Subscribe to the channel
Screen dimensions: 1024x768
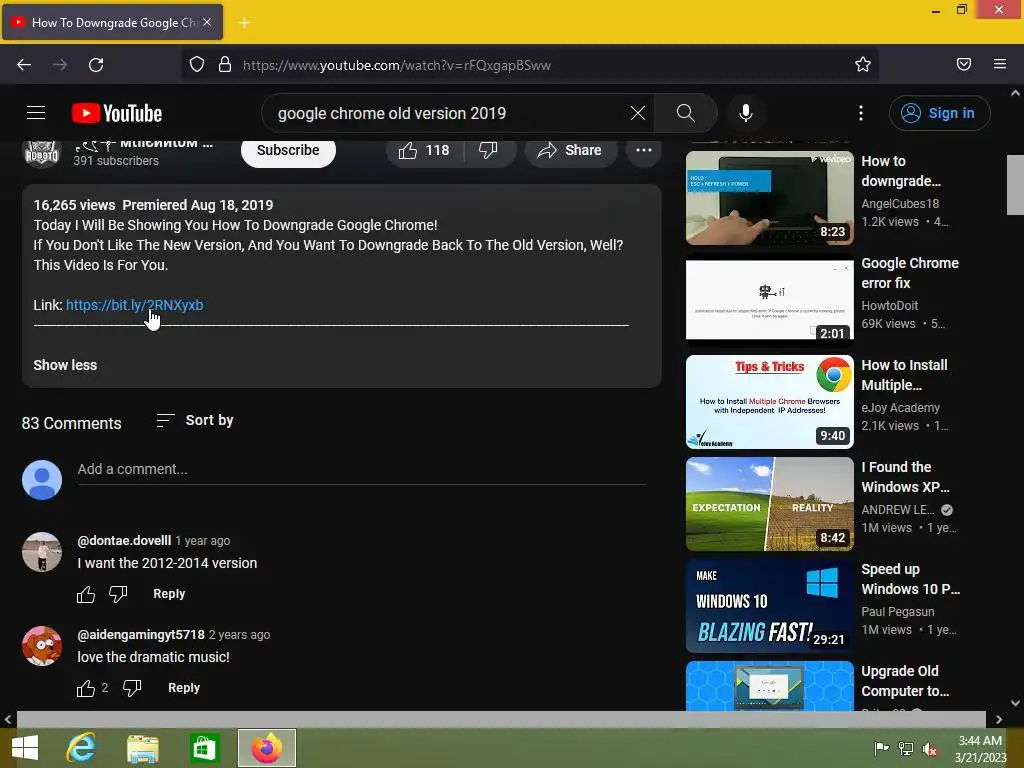[288, 150]
